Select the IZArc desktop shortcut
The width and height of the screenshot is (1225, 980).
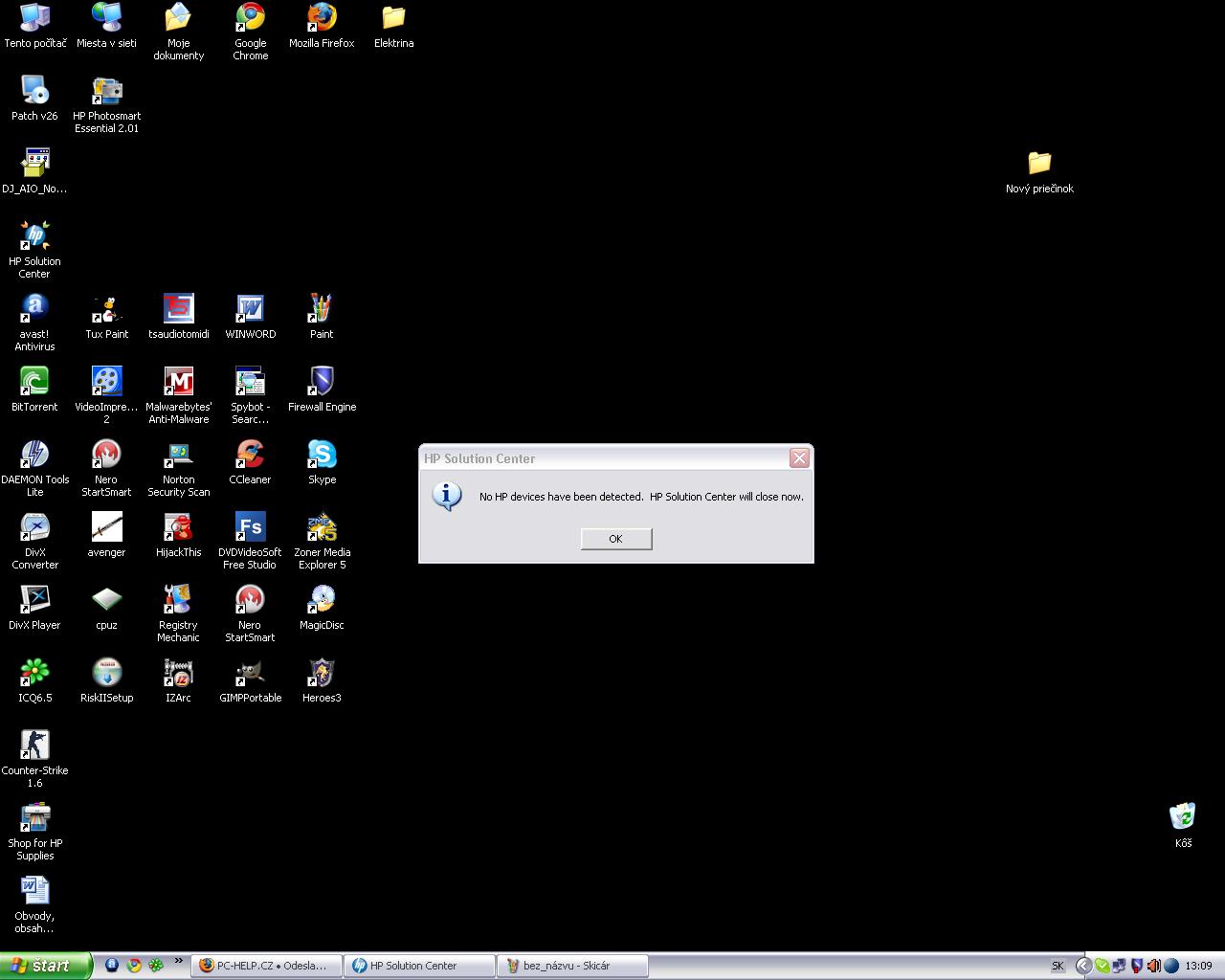[x=178, y=680]
